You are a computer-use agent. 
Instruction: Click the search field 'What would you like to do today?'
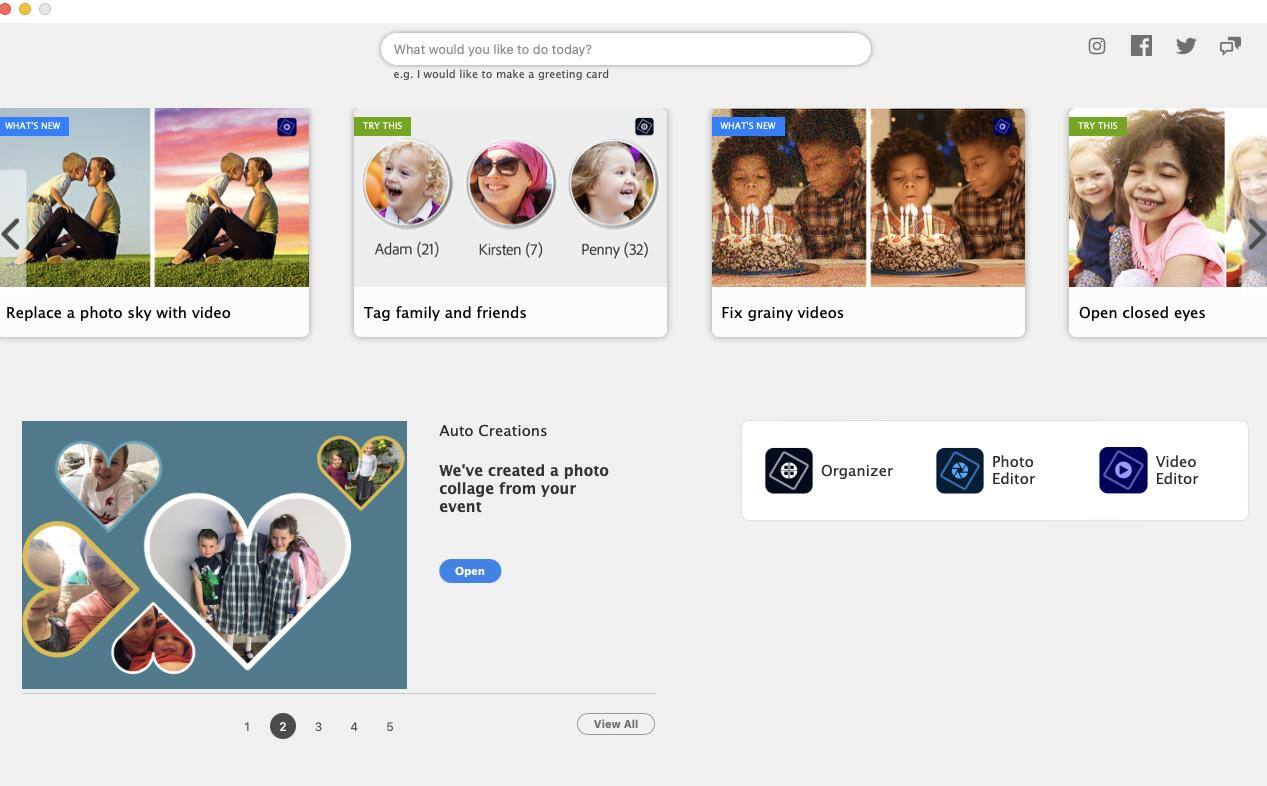coord(625,49)
